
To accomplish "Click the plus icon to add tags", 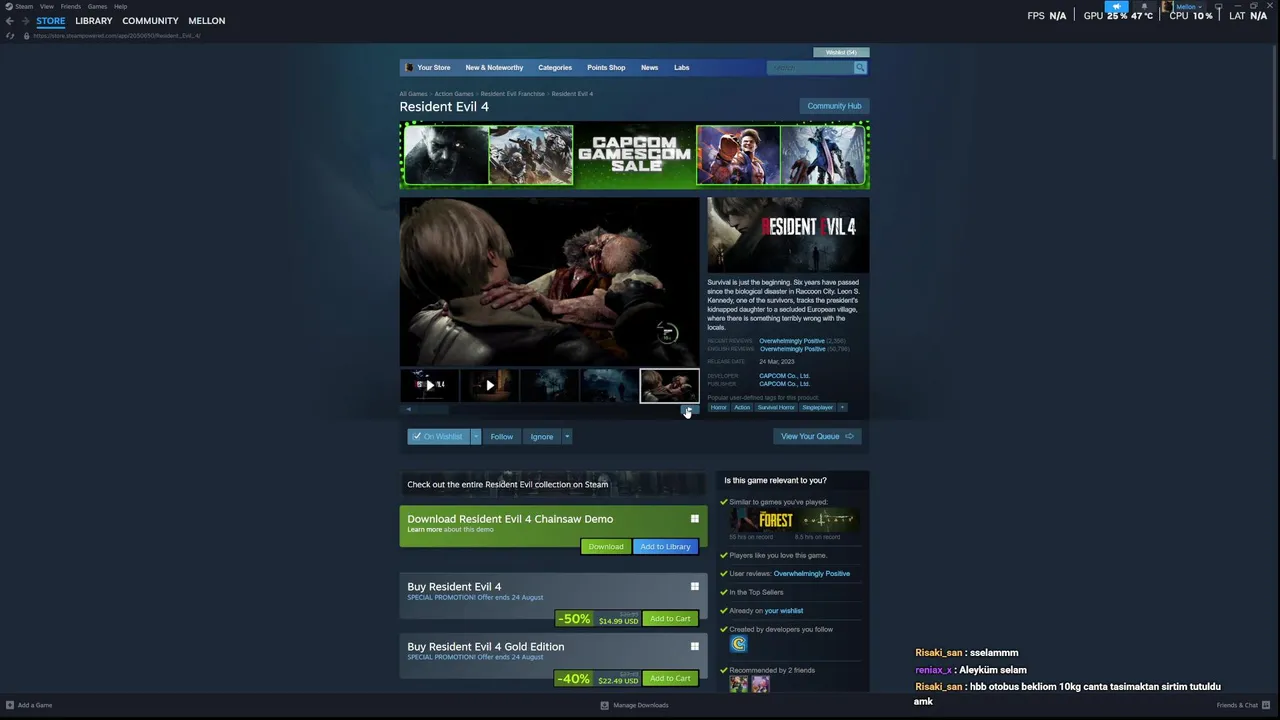I will [x=842, y=407].
